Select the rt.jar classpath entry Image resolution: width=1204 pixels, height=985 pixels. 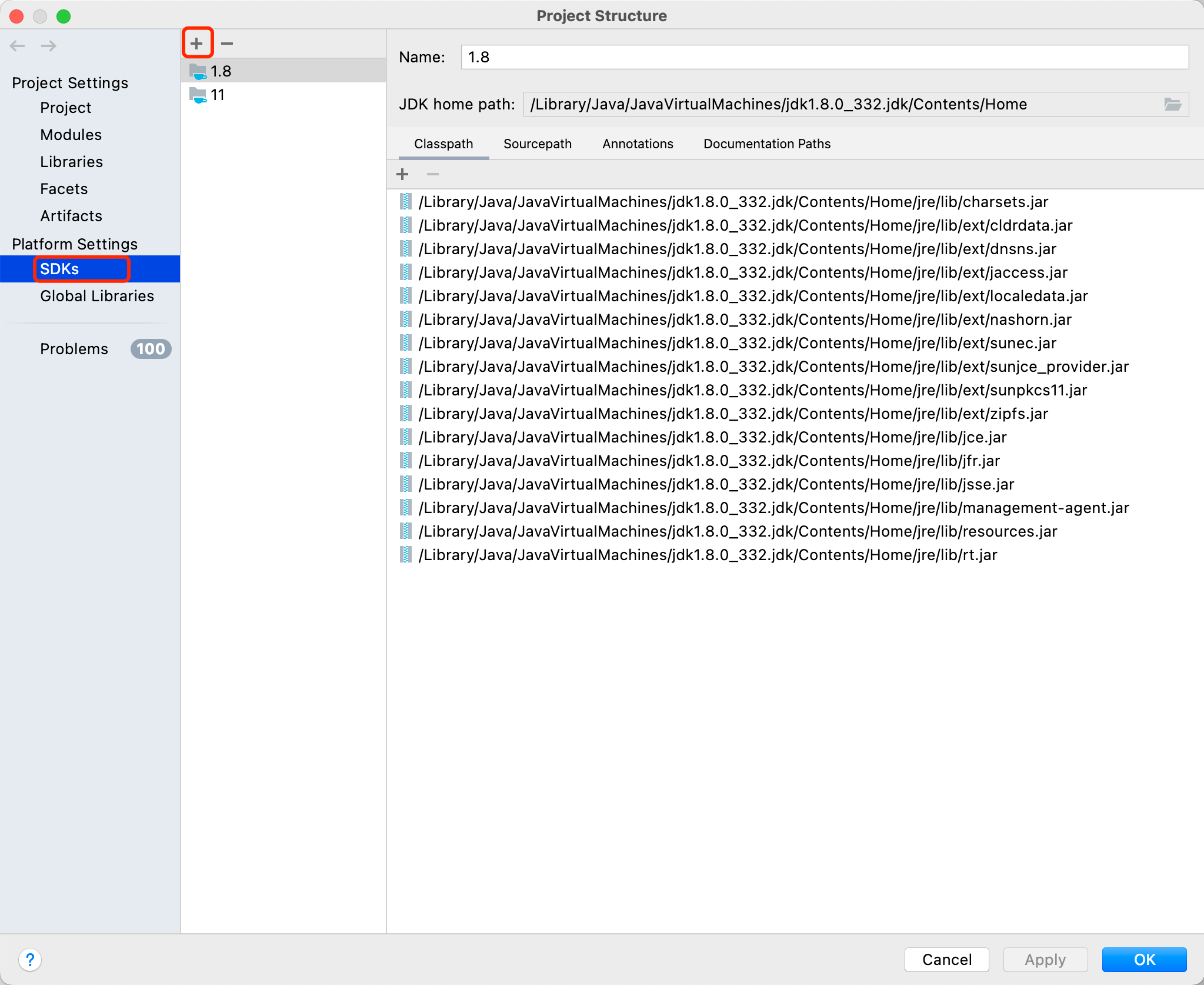[x=708, y=555]
